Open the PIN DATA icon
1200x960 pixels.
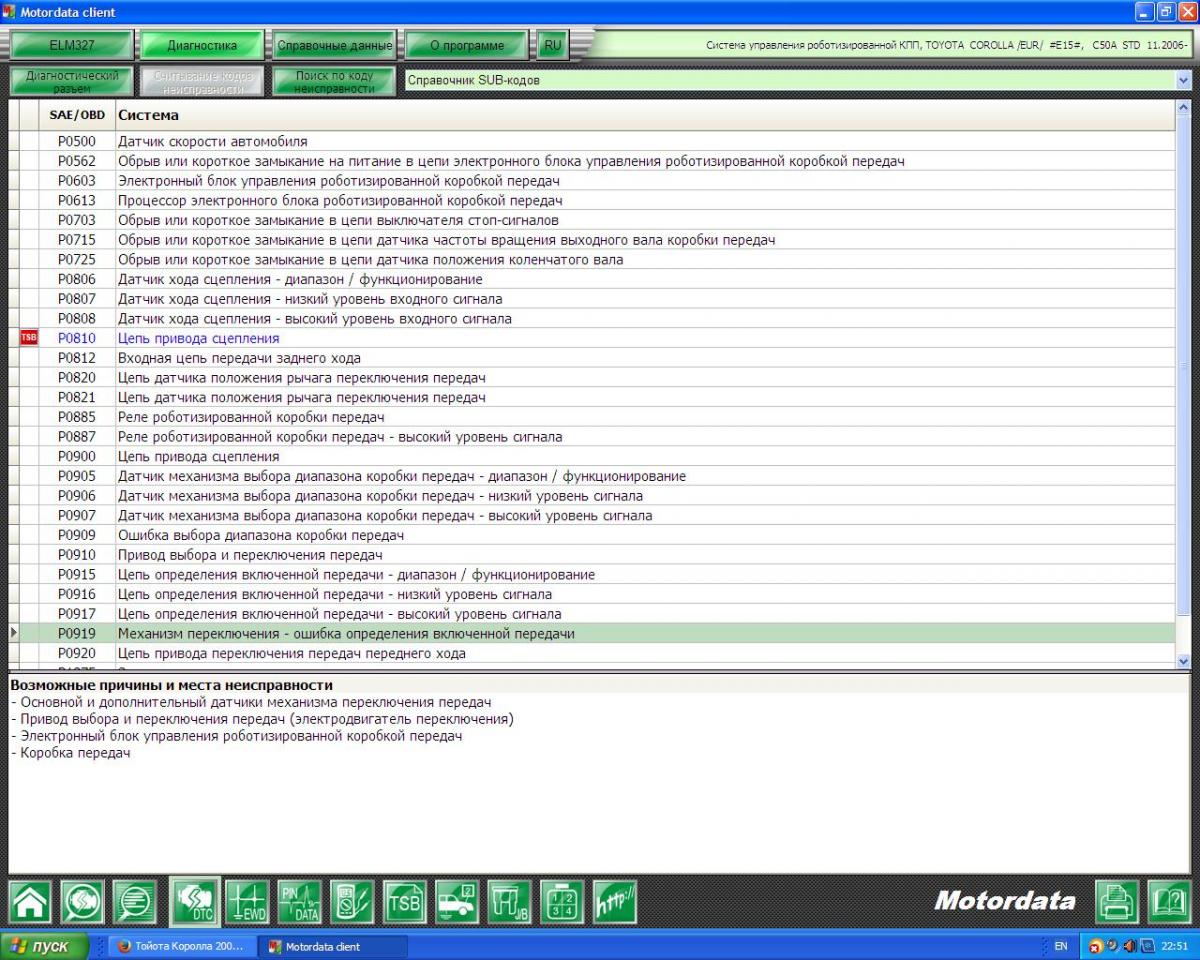299,901
